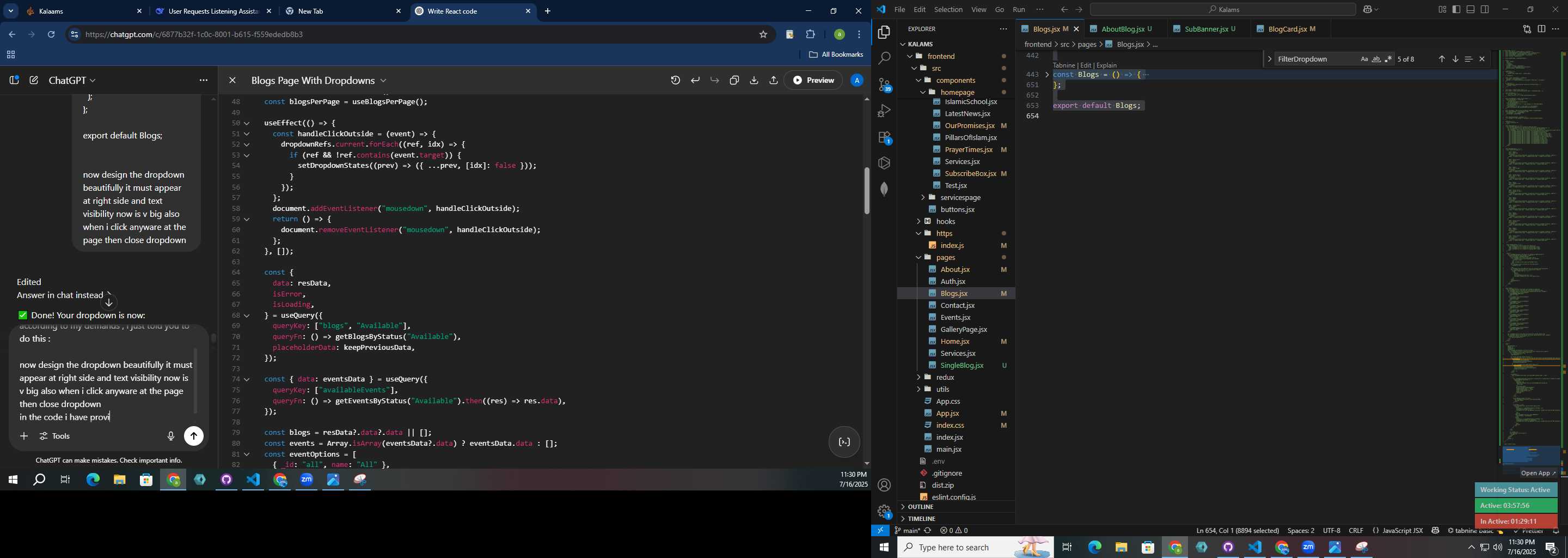Image resolution: width=1568 pixels, height=558 pixels.
Task: Open the Run menu in VS Code
Action: (1019, 9)
